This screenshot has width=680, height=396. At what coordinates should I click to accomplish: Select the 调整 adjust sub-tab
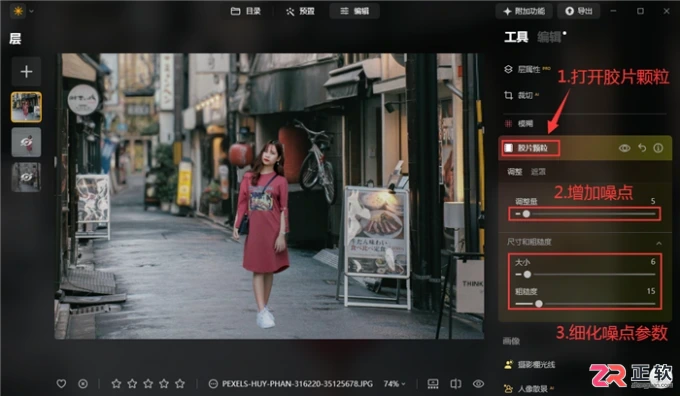(514, 172)
